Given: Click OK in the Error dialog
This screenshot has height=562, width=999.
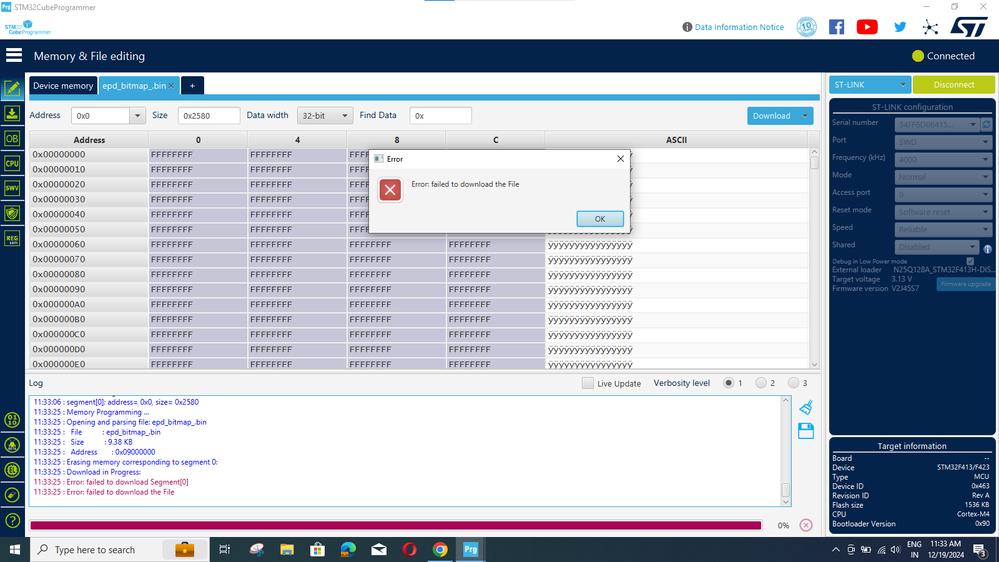Looking at the screenshot, I should point(600,219).
